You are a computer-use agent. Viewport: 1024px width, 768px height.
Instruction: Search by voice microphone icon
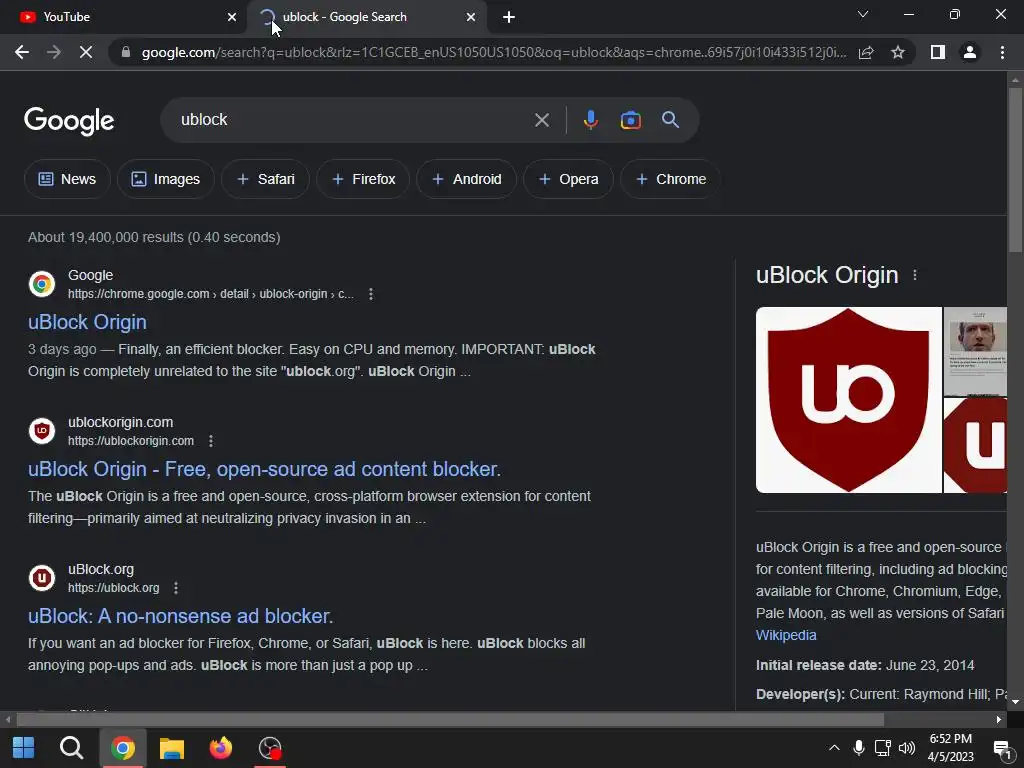pyautogui.click(x=590, y=120)
